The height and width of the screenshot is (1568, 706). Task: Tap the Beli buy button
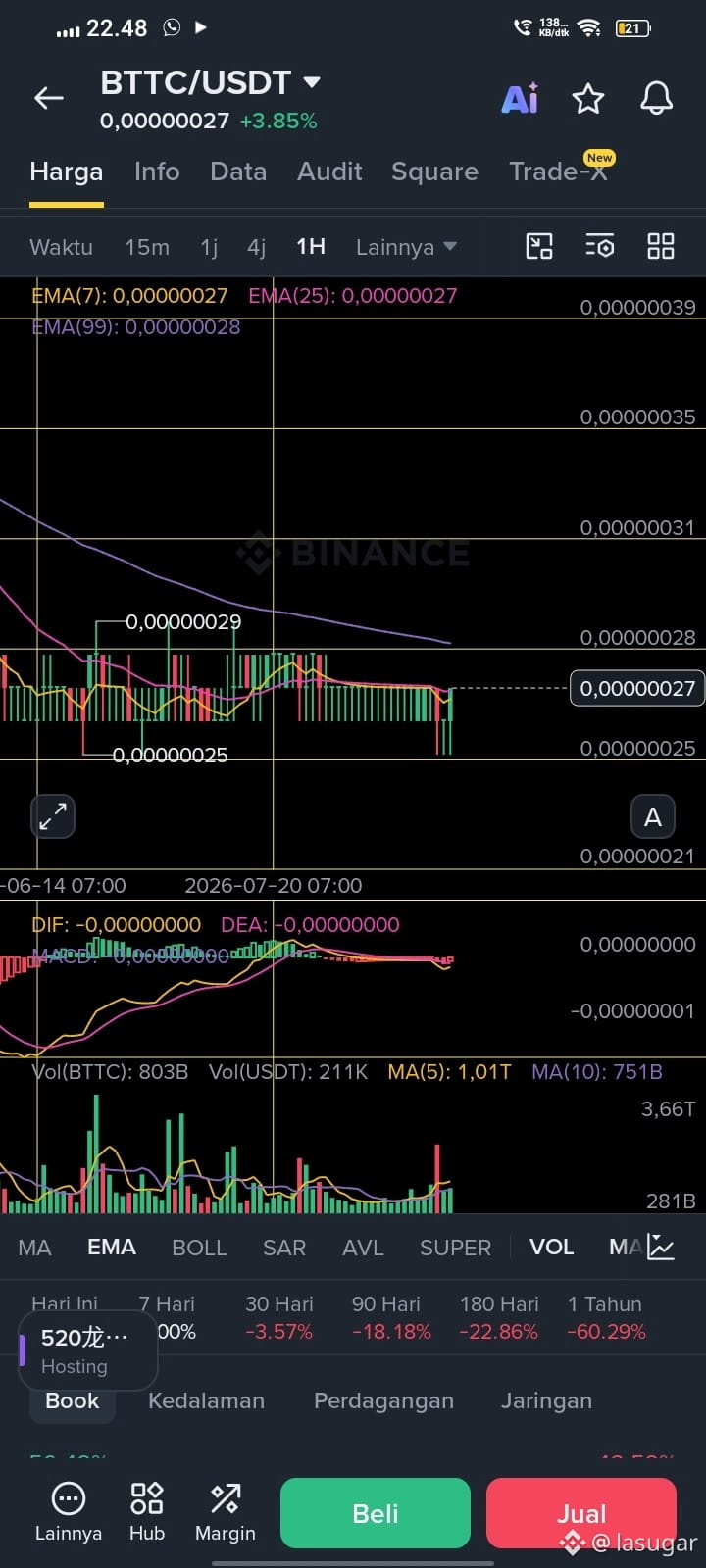(x=376, y=1513)
